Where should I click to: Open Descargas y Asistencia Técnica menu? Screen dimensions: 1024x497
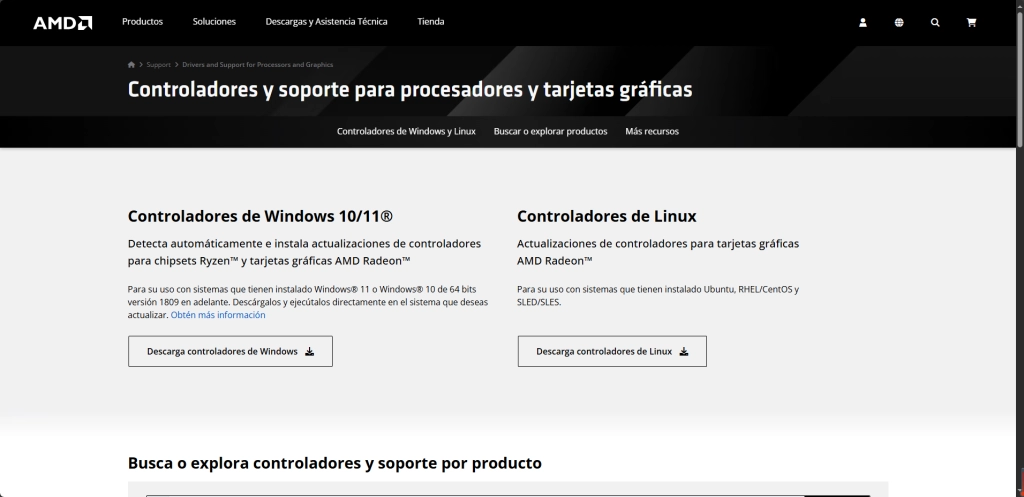coord(327,22)
